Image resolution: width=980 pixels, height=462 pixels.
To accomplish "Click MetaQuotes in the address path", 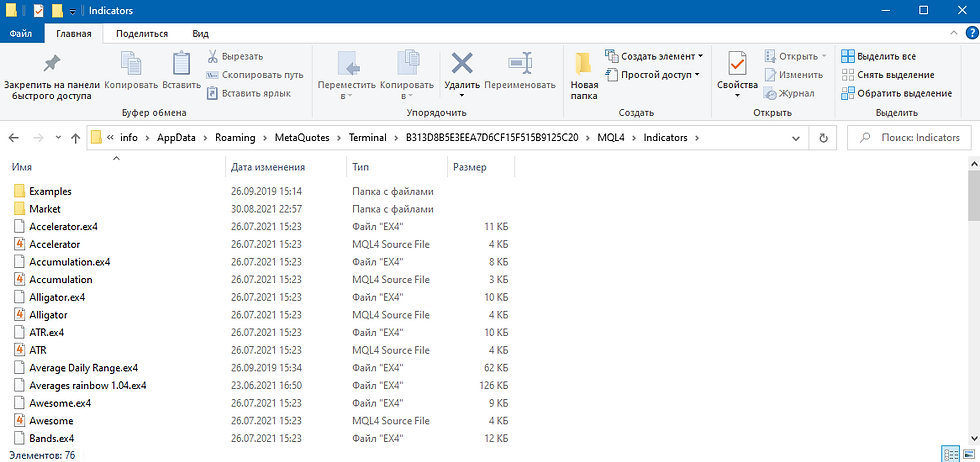I will (x=303, y=138).
